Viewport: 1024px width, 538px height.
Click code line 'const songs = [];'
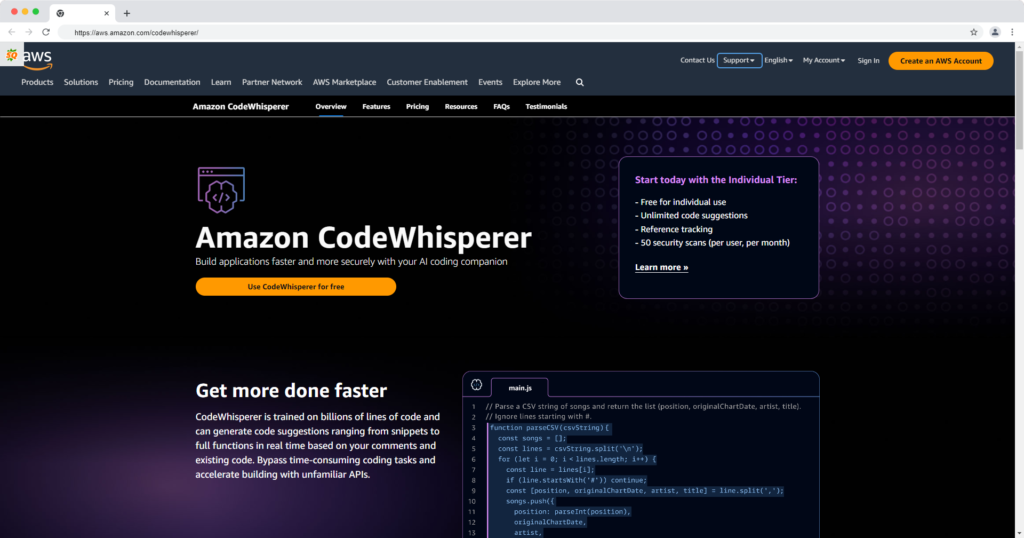click(x=532, y=438)
